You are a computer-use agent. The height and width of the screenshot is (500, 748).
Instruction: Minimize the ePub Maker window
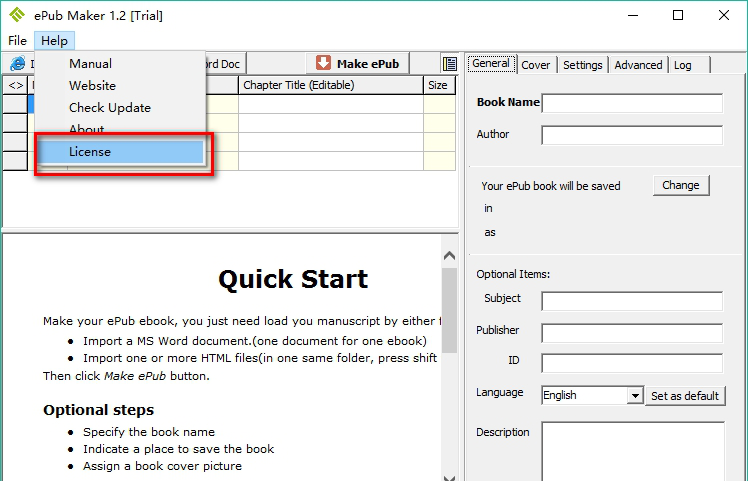coord(633,15)
